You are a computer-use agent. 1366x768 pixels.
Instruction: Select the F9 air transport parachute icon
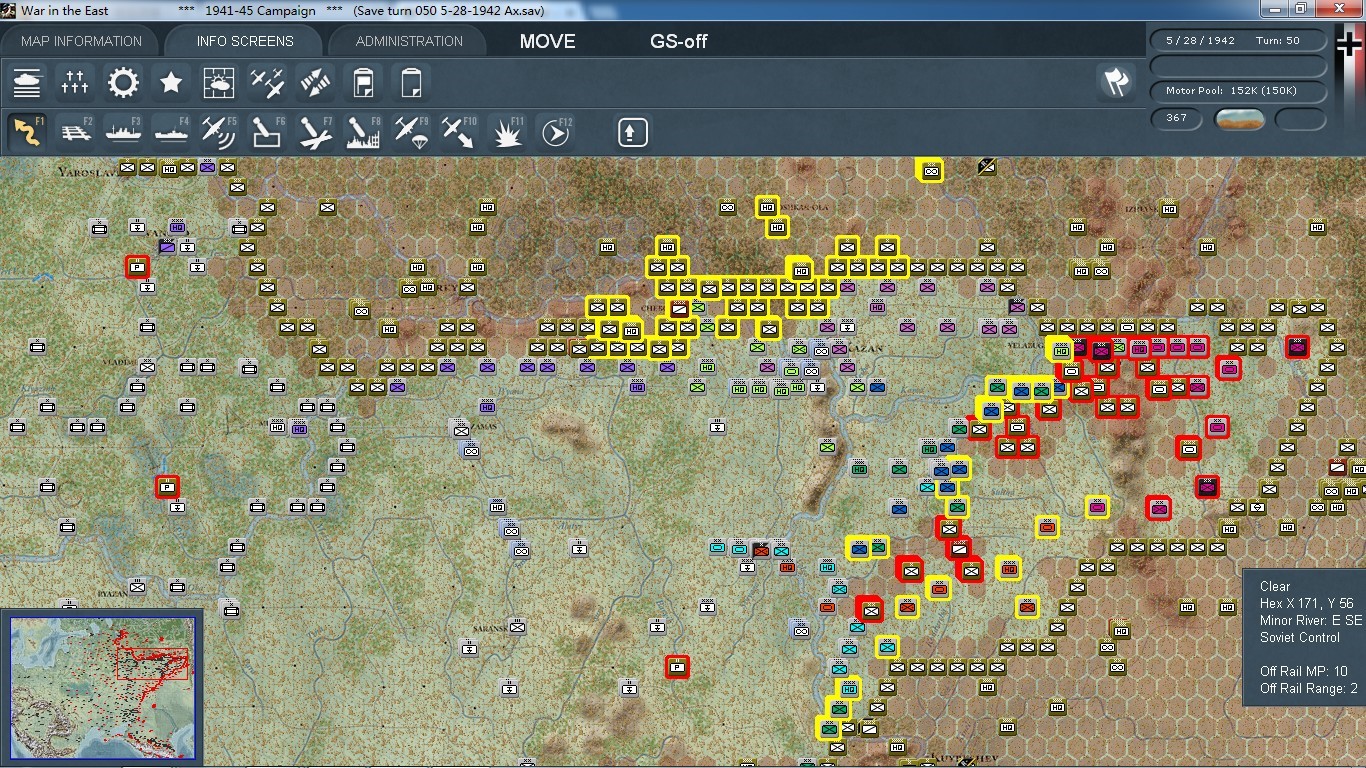tap(411, 132)
